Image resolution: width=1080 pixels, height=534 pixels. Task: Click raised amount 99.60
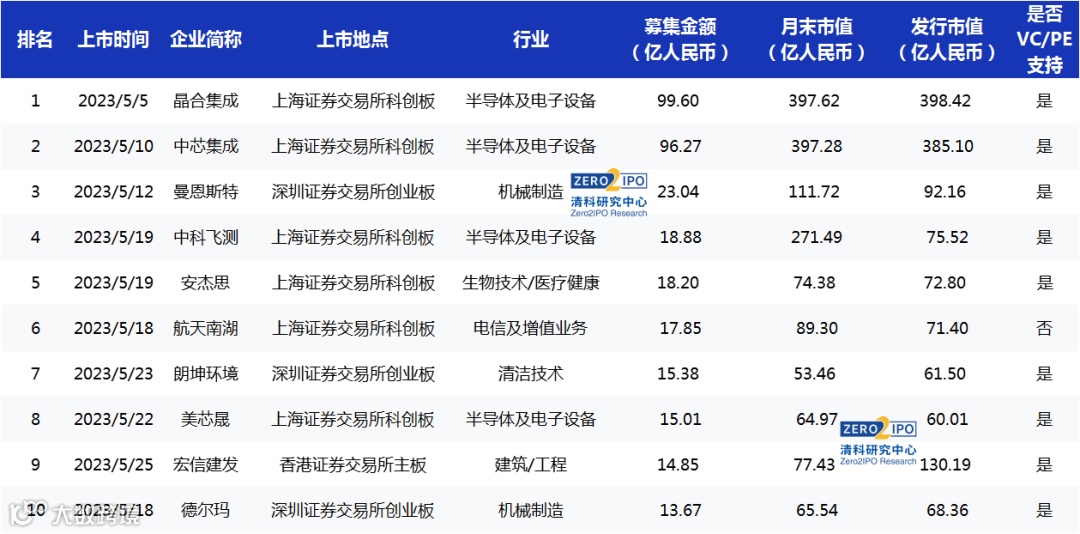pos(678,101)
